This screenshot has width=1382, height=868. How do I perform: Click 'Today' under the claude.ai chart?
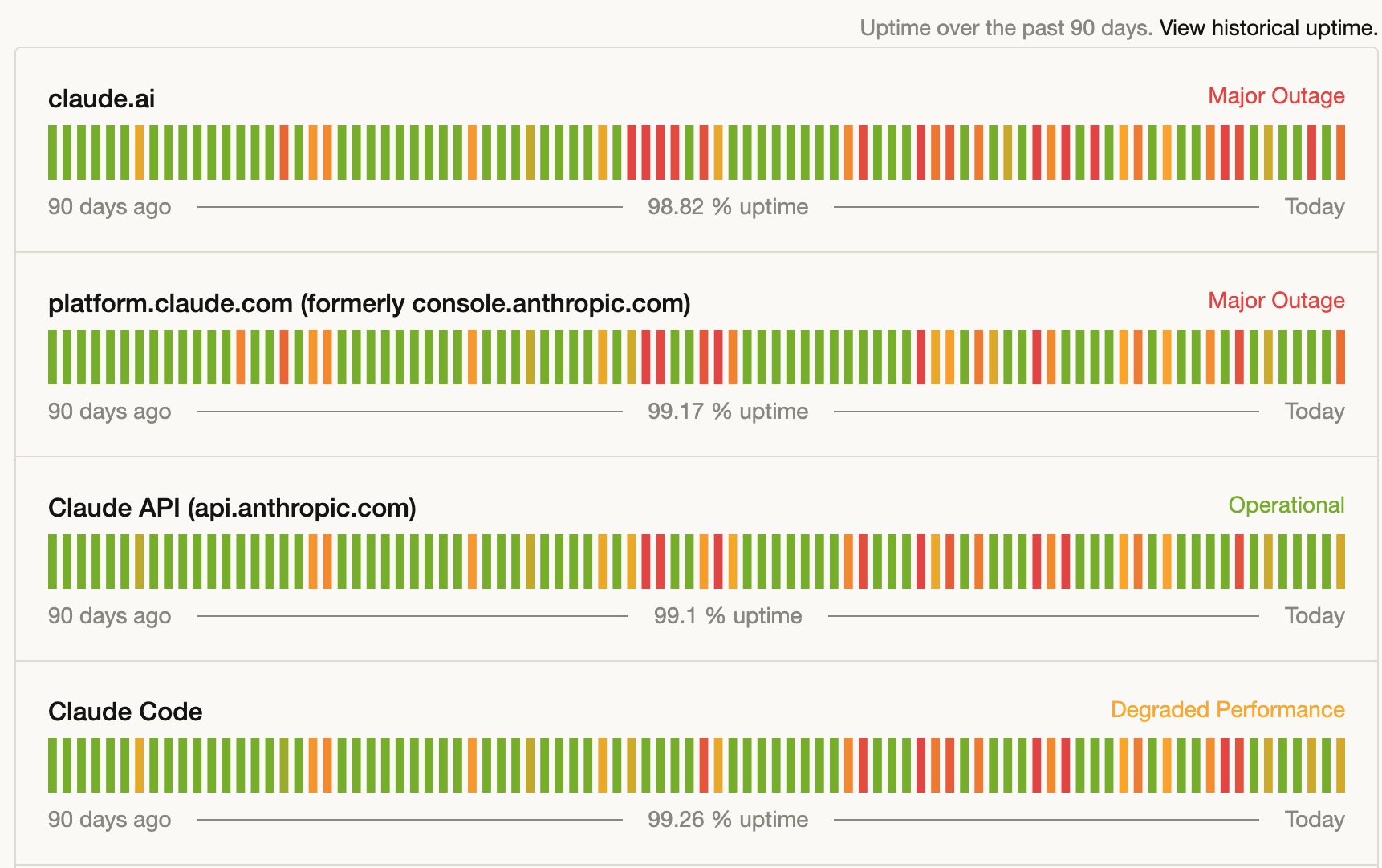(x=1315, y=207)
